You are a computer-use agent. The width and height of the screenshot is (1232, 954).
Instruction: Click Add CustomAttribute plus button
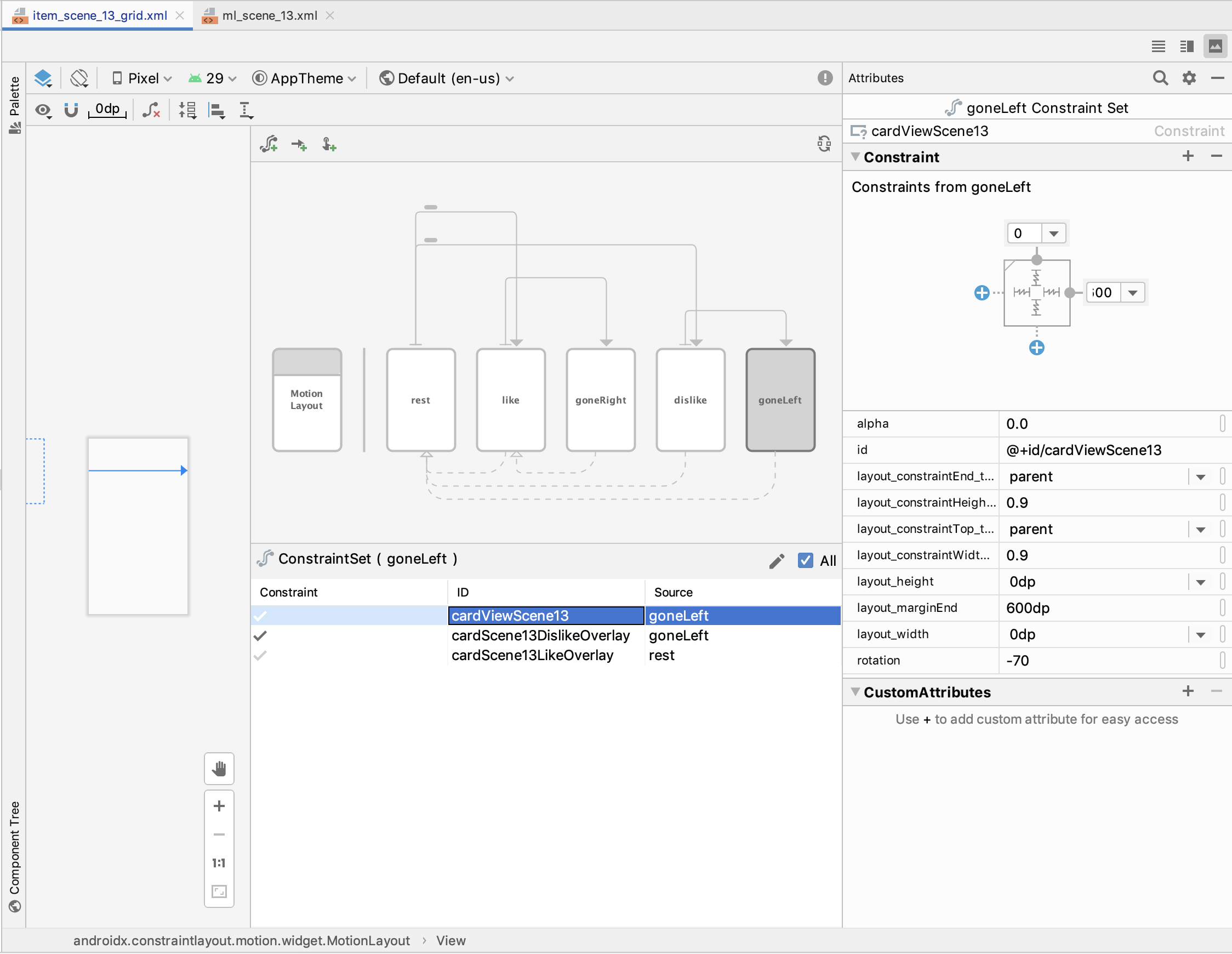click(x=1187, y=692)
